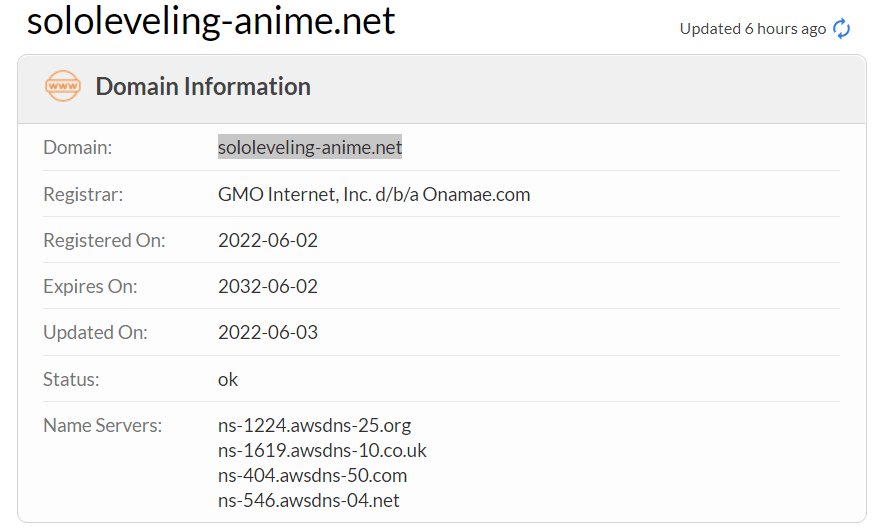Viewport: 874px width, 529px height.
Task: Click the registered date 2022-06-02
Action: (x=268, y=240)
